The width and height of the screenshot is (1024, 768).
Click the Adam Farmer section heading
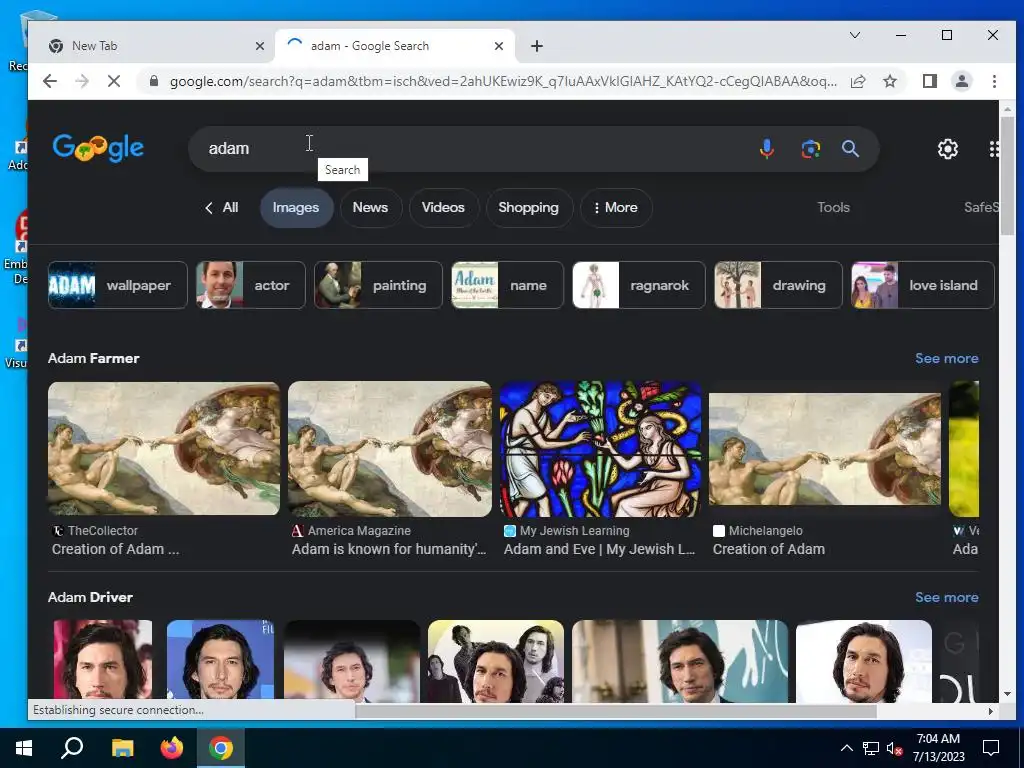93,358
